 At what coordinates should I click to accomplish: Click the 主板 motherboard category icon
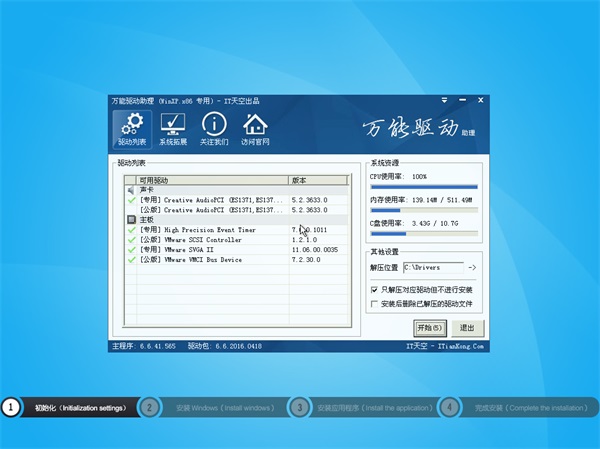pos(131,219)
